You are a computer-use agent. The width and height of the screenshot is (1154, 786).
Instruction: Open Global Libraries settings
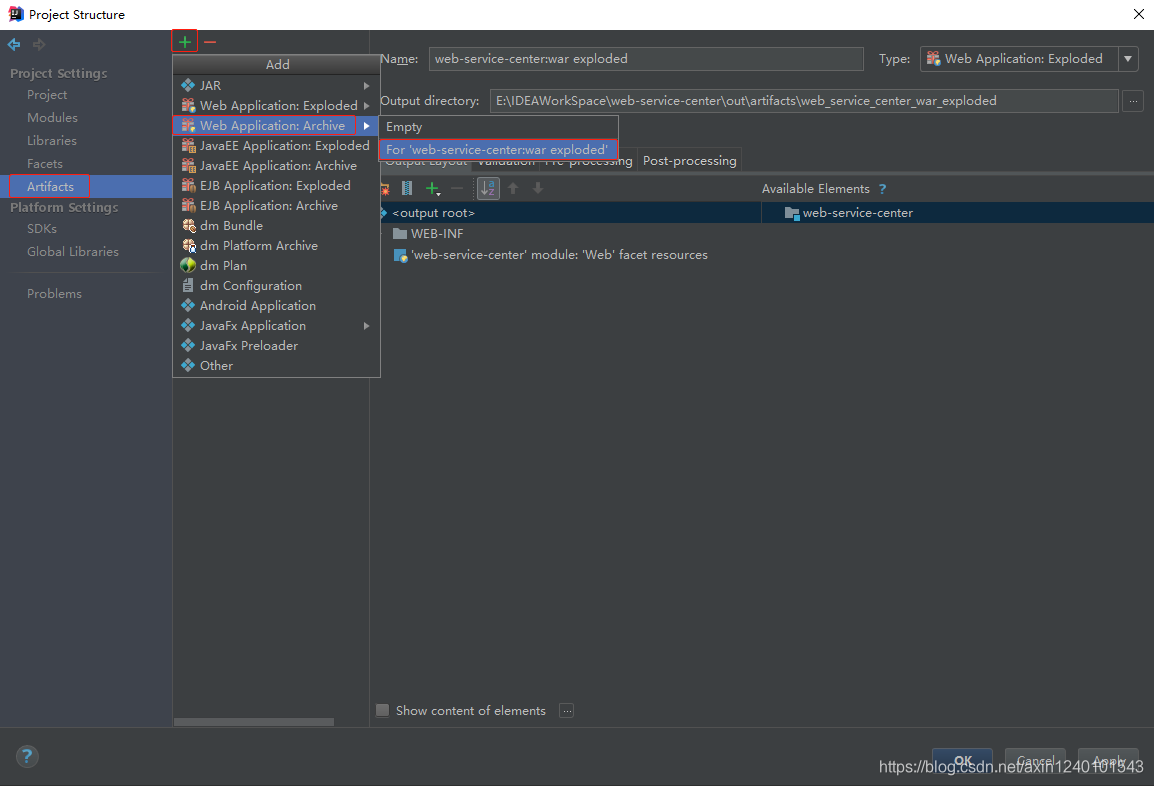pos(73,252)
